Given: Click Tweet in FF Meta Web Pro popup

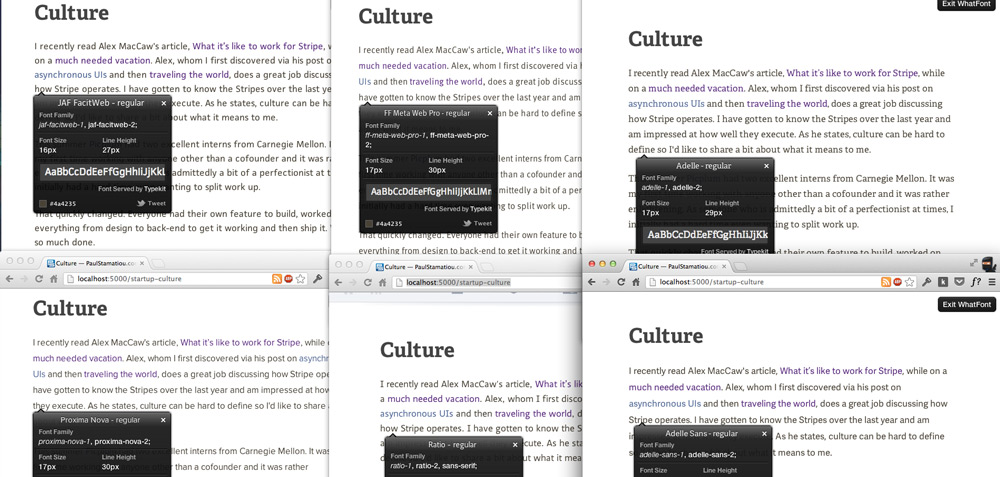Looking at the screenshot, I should 478,223.
